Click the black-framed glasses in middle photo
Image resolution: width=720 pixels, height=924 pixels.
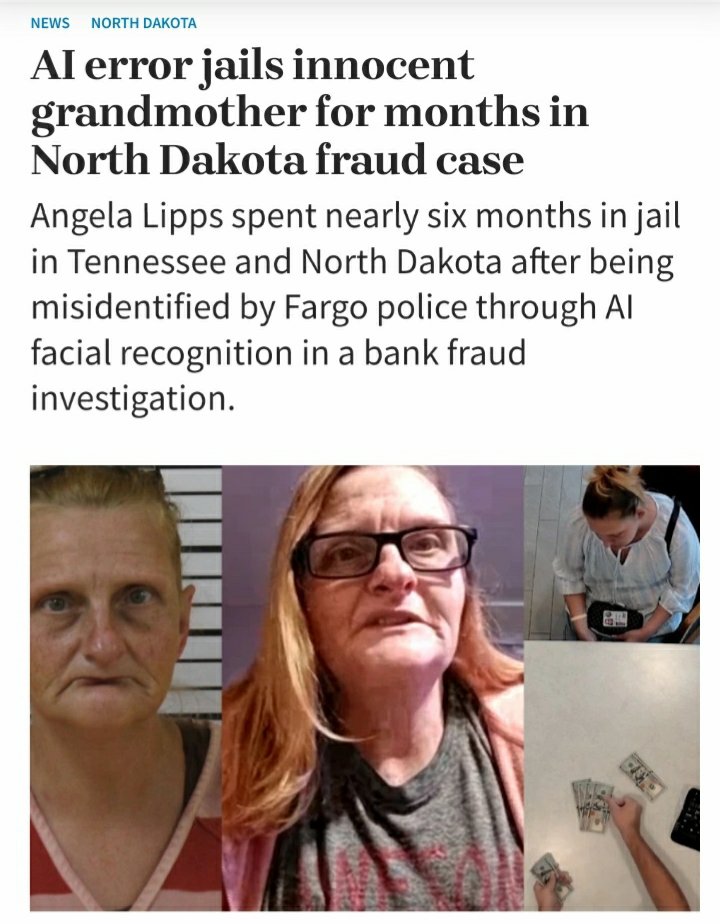pyautogui.click(x=385, y=551)
